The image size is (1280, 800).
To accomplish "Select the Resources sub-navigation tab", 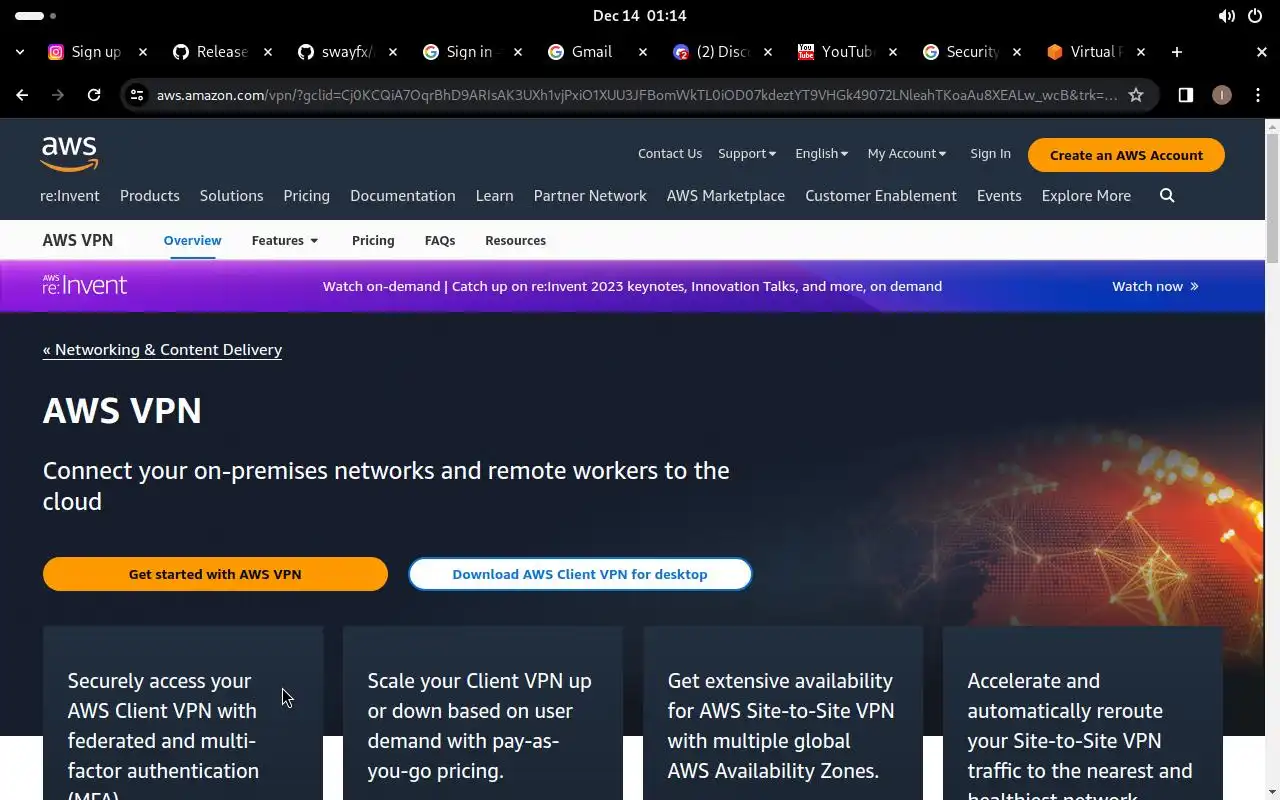I will pyautogui.click(x=515, y=241).
